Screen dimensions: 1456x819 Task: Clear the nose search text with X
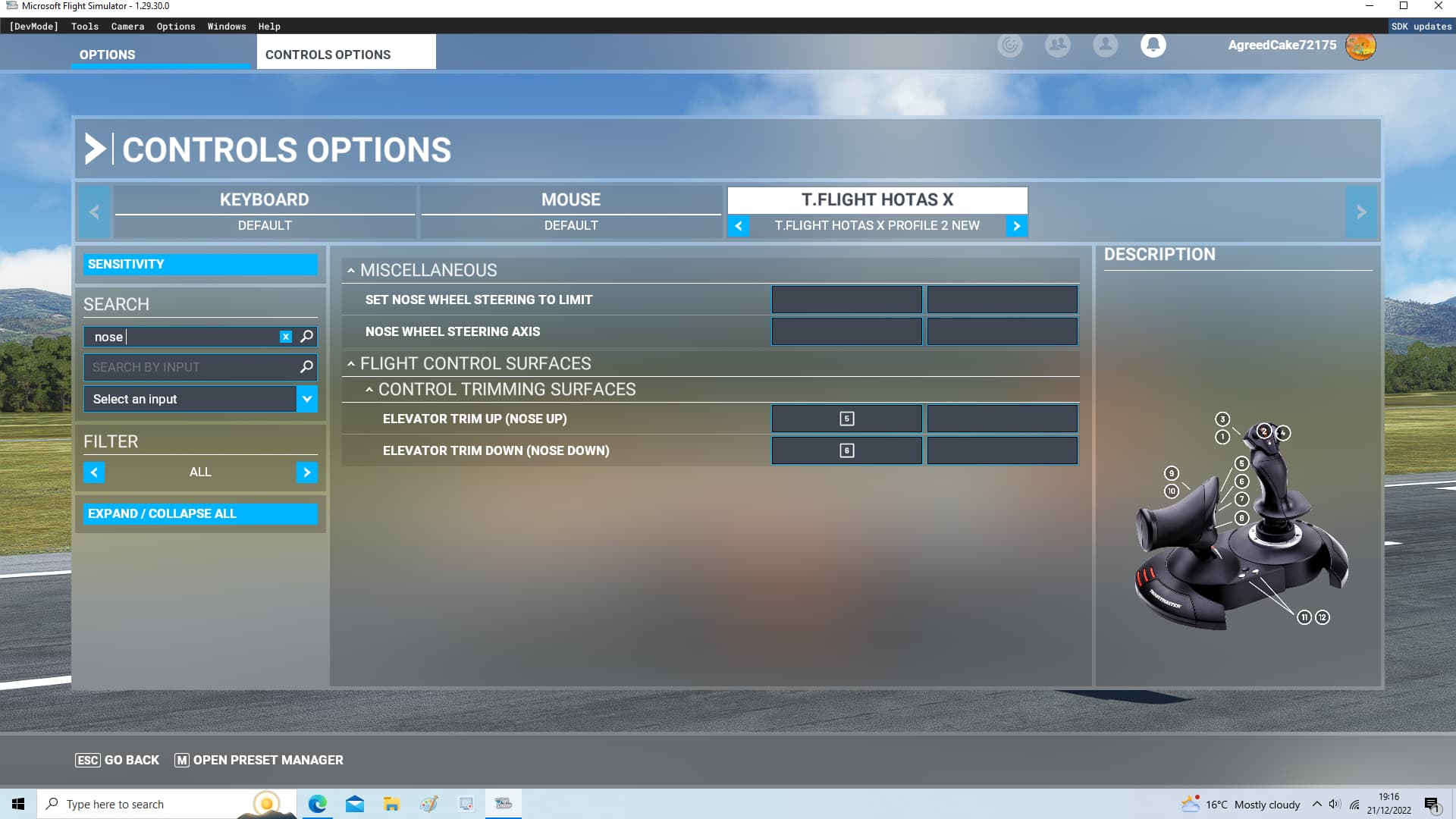coord(286,337)
